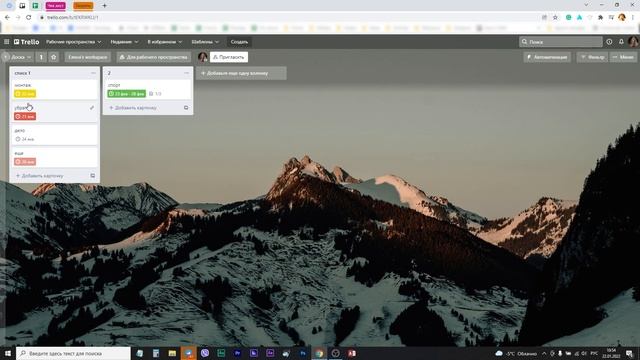Add a card to список 1
This screenshot has width=640, height=360.
point(40,176)
